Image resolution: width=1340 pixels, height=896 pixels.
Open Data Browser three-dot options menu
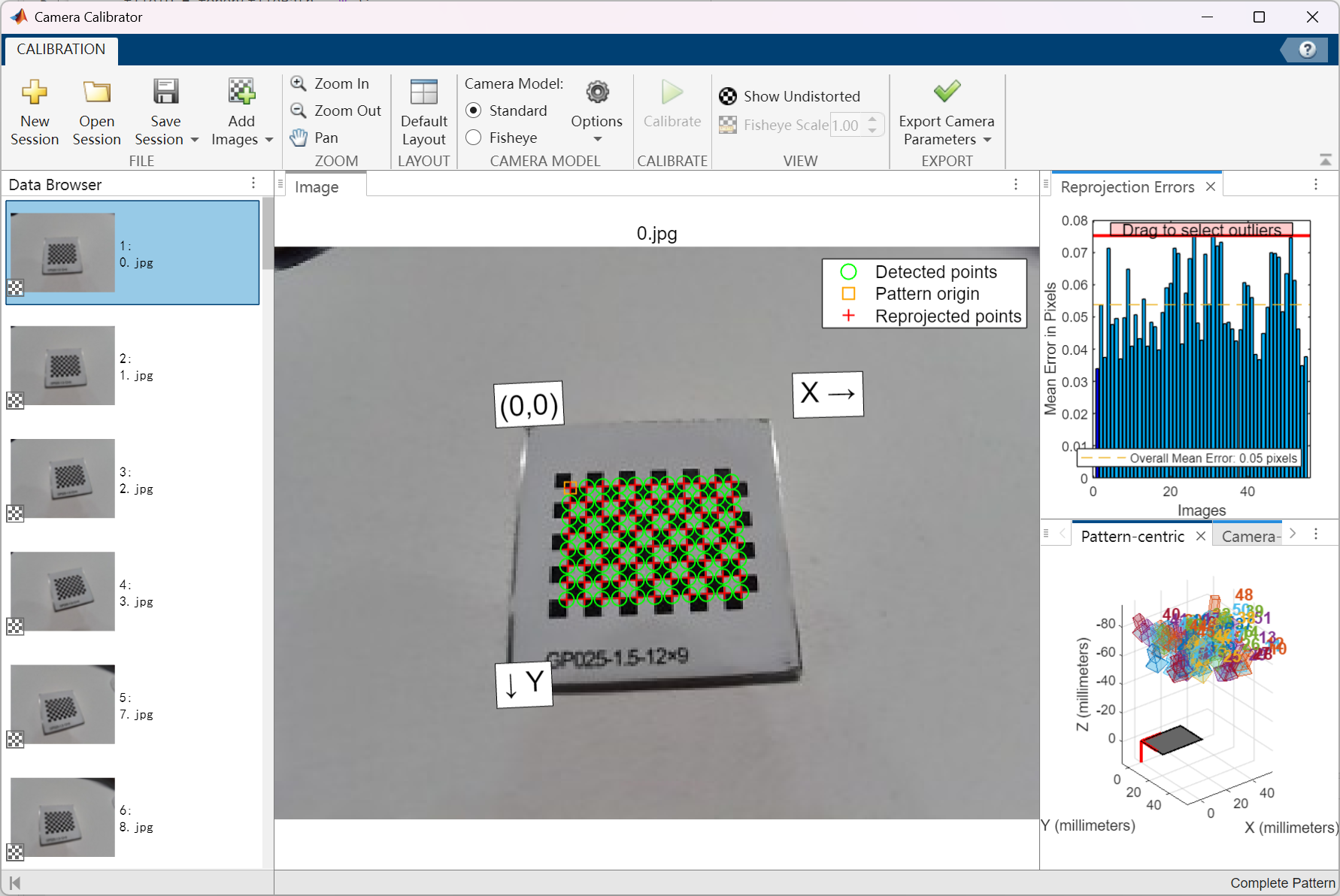click(x=253, y=183)
